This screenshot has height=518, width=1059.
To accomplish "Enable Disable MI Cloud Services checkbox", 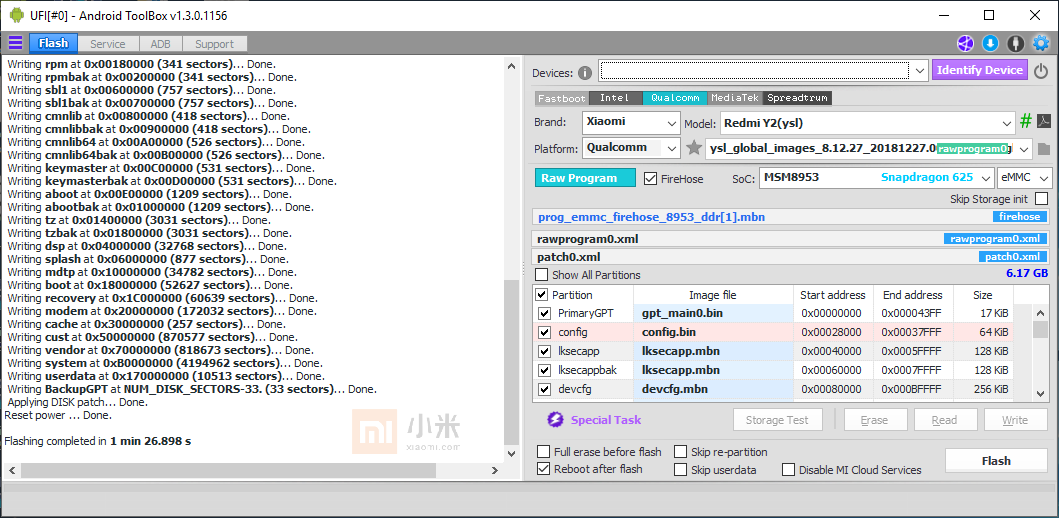I will pos(788,469).
